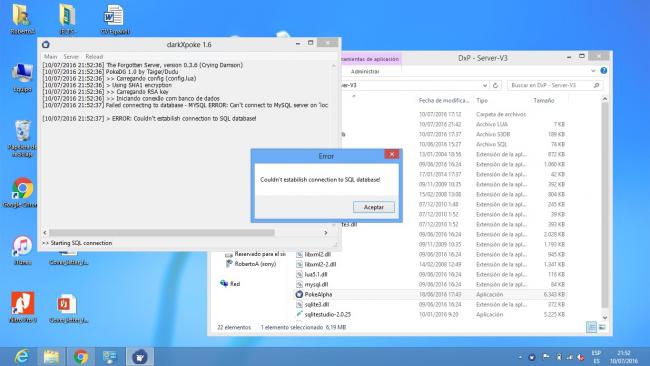Click the 13/01/2004 date cell
This screenshot has height=366, width=650.
click(x=440, y=154)
